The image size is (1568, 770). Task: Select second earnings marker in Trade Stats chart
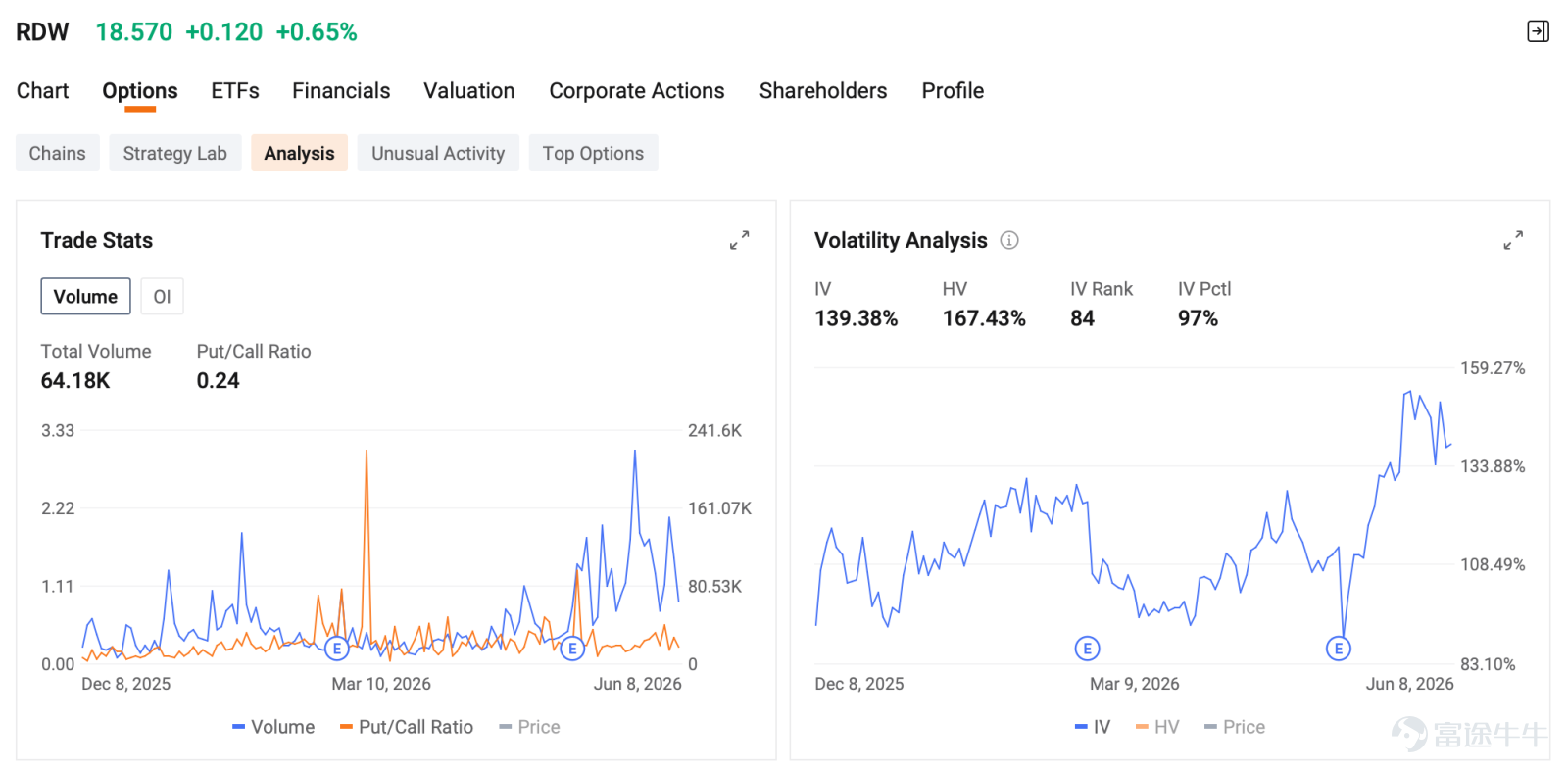573,648
